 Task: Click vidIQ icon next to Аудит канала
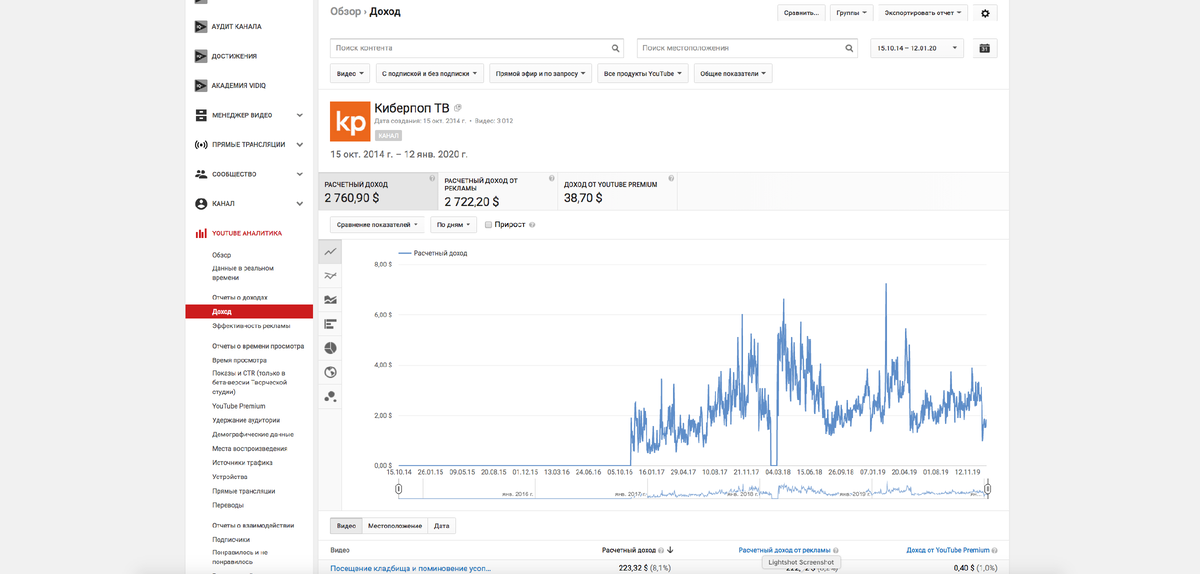(201, 26)
